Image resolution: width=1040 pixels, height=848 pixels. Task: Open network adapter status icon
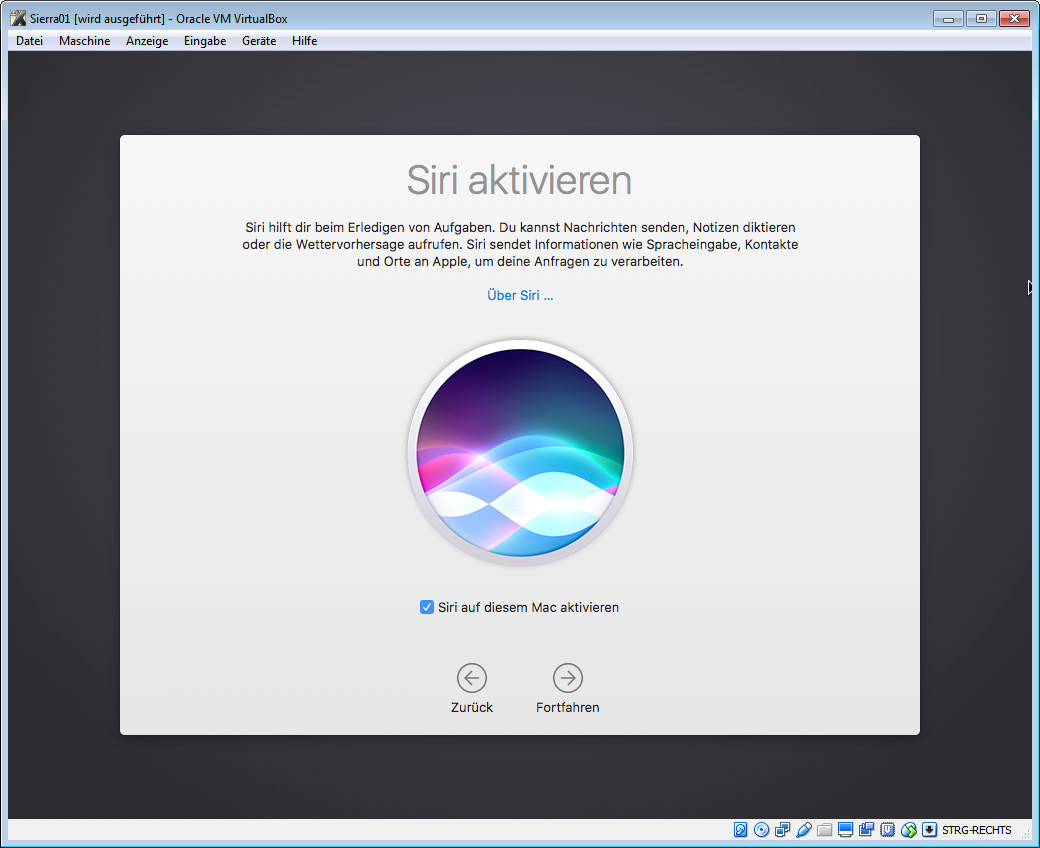(x=783, y=830)
